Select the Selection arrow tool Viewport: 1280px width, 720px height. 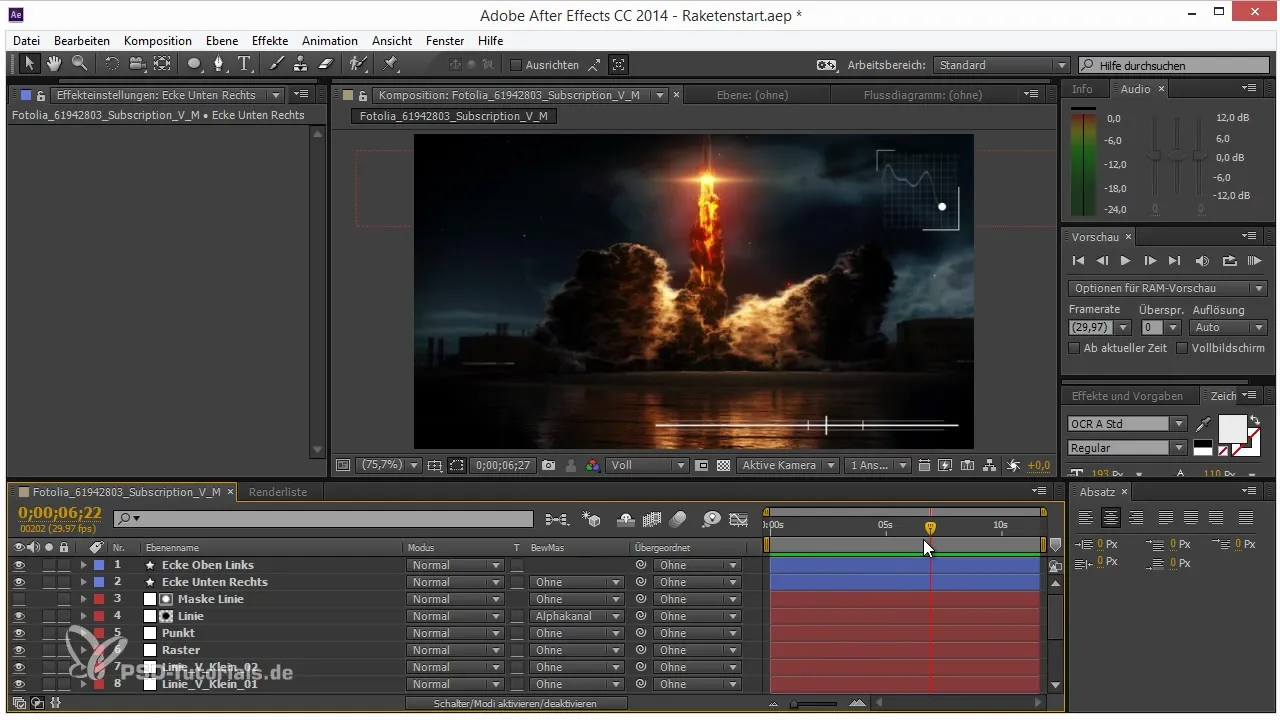[x=30, y=64]
